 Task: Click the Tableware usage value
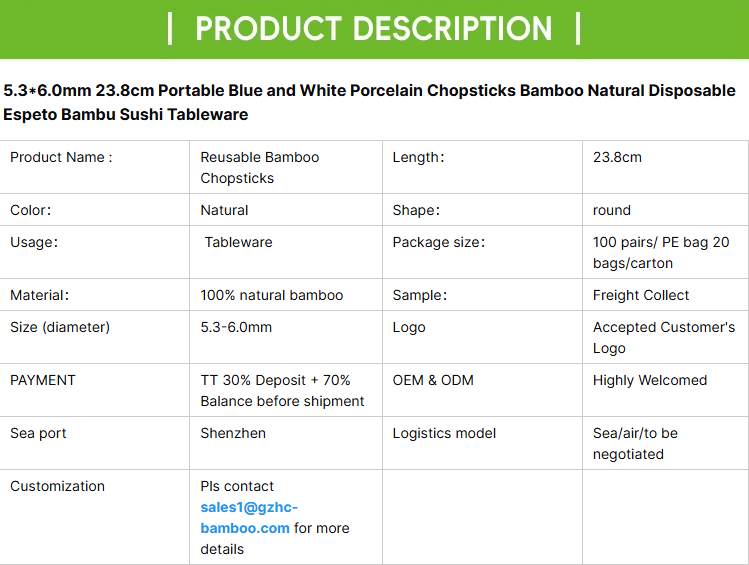pos(238,242)
